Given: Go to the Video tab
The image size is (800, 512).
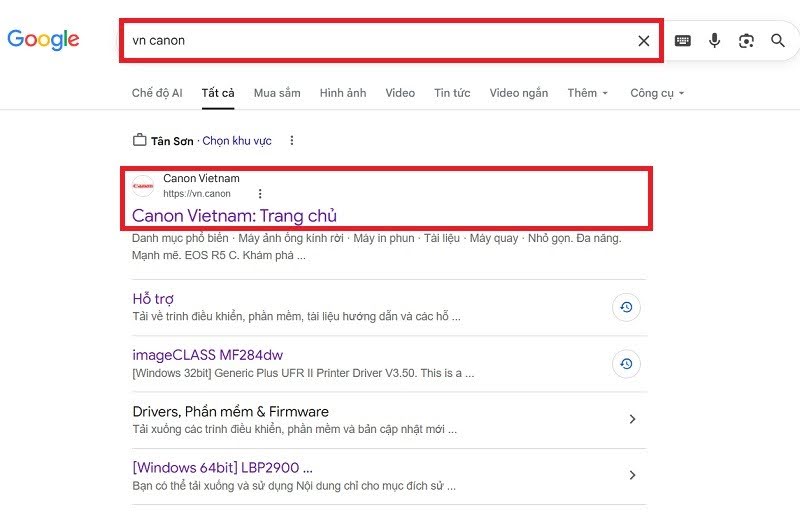Looking at the screenshot, I should click(400, 93).
